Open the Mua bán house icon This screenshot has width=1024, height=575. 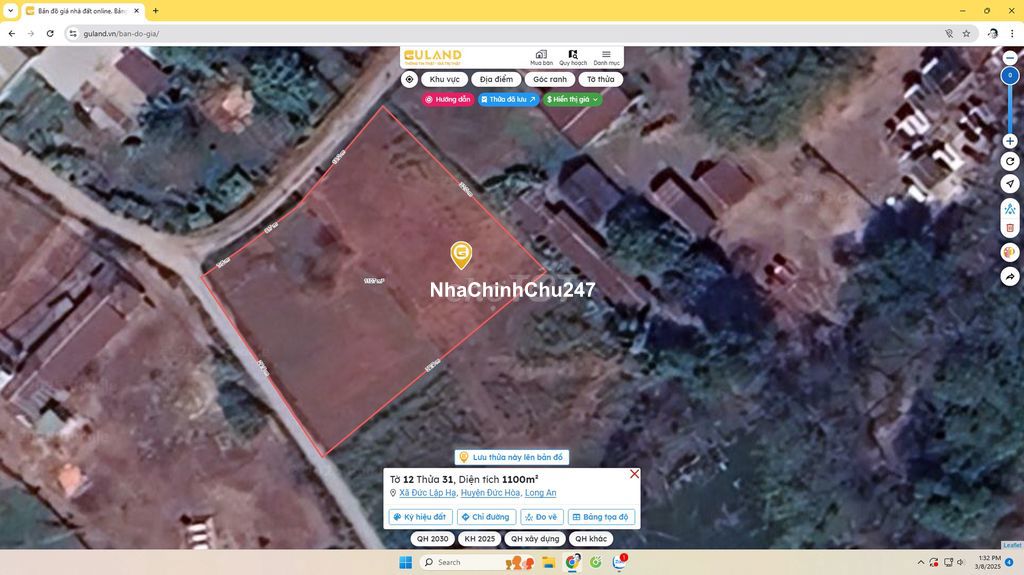pos(541,57)
